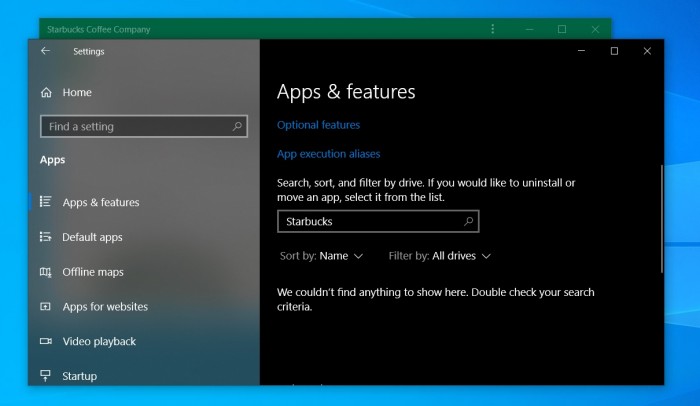Image resolution: width=700 pixels, height=406 pixels.
Task: Open Starbucks Coffee Company three-dot menu
Action: (x=493, y=29)
